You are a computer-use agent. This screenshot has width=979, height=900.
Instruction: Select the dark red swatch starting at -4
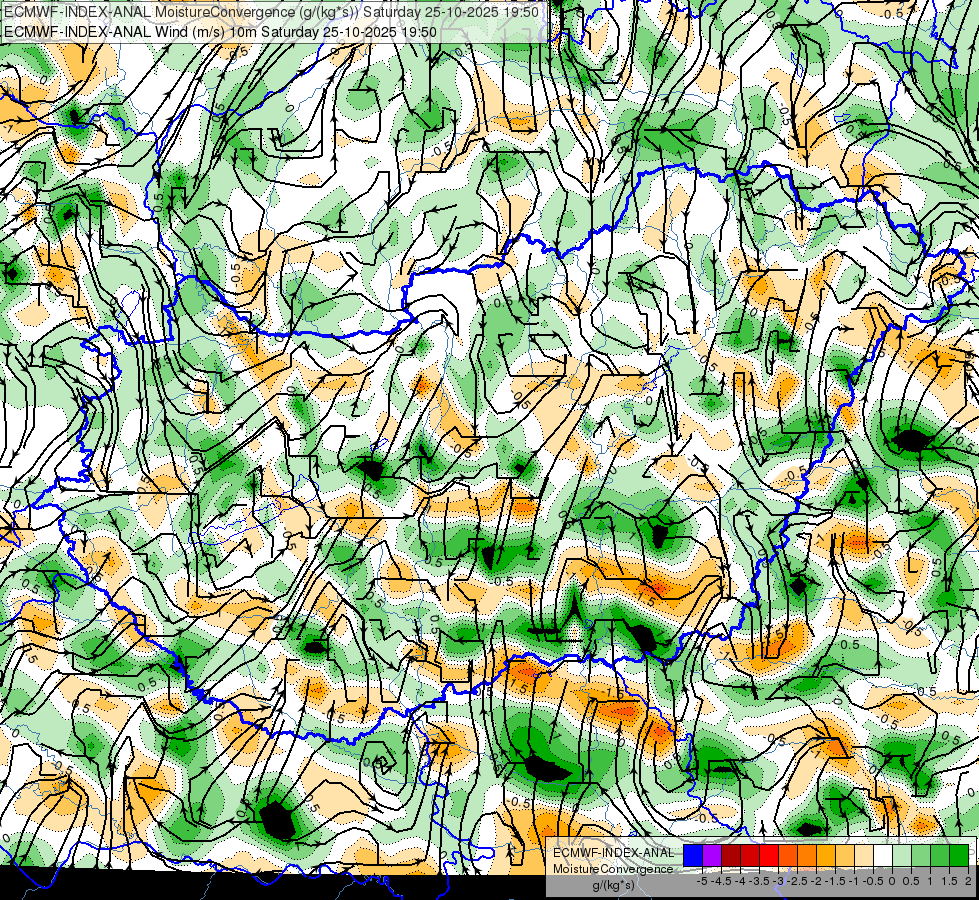tap(731, 855)
